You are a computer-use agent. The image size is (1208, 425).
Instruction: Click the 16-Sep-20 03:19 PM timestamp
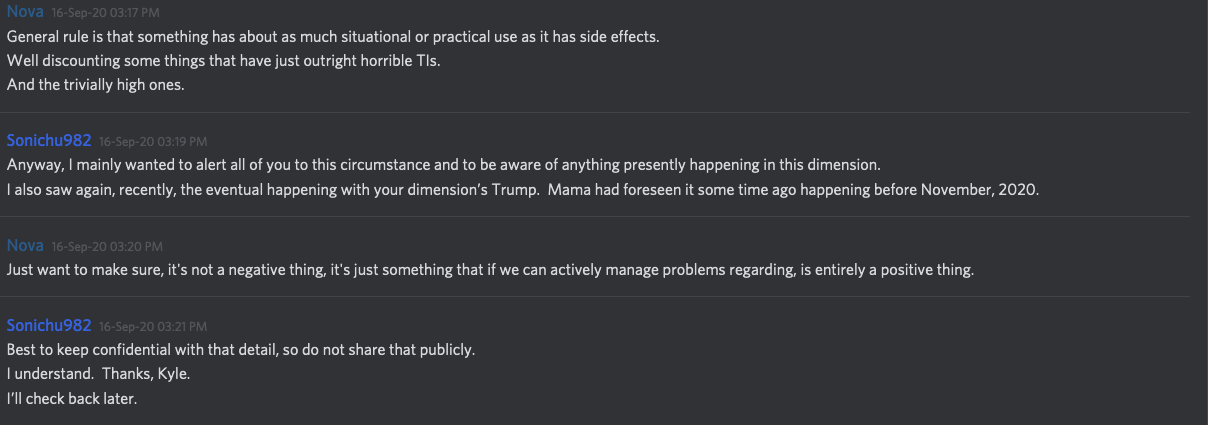pos(153,141)
